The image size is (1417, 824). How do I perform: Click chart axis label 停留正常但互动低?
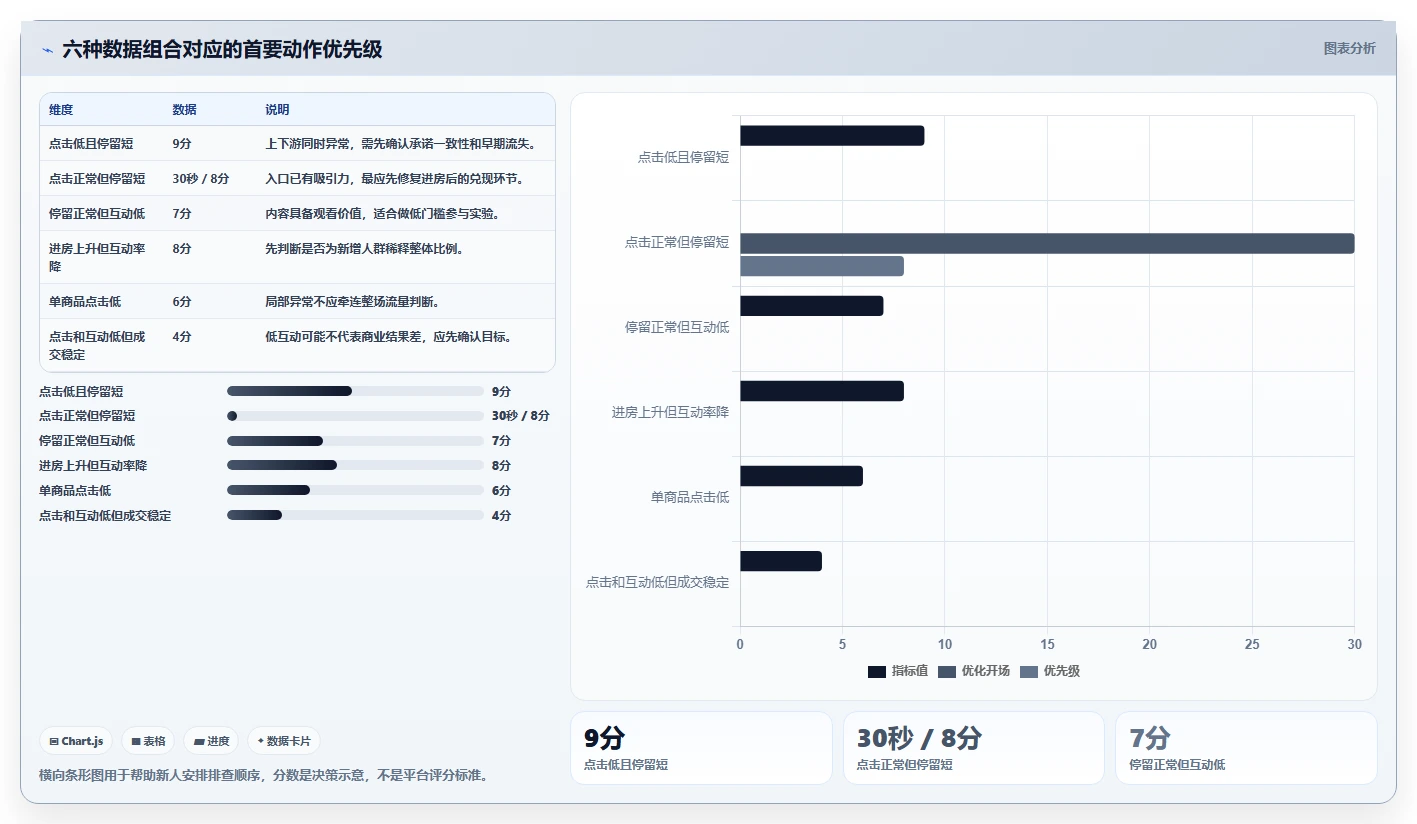677,327
